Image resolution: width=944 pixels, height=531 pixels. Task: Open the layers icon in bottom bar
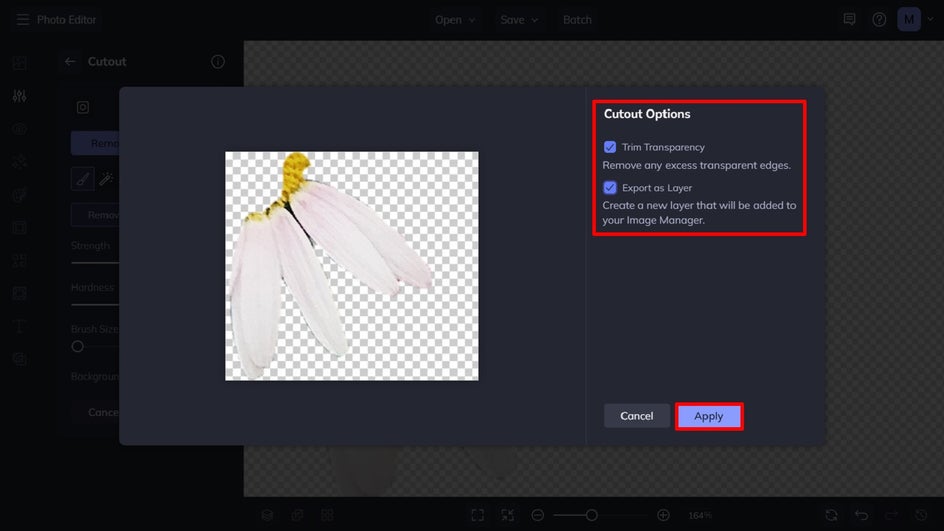pyautogui.click(x=267, y=515)
